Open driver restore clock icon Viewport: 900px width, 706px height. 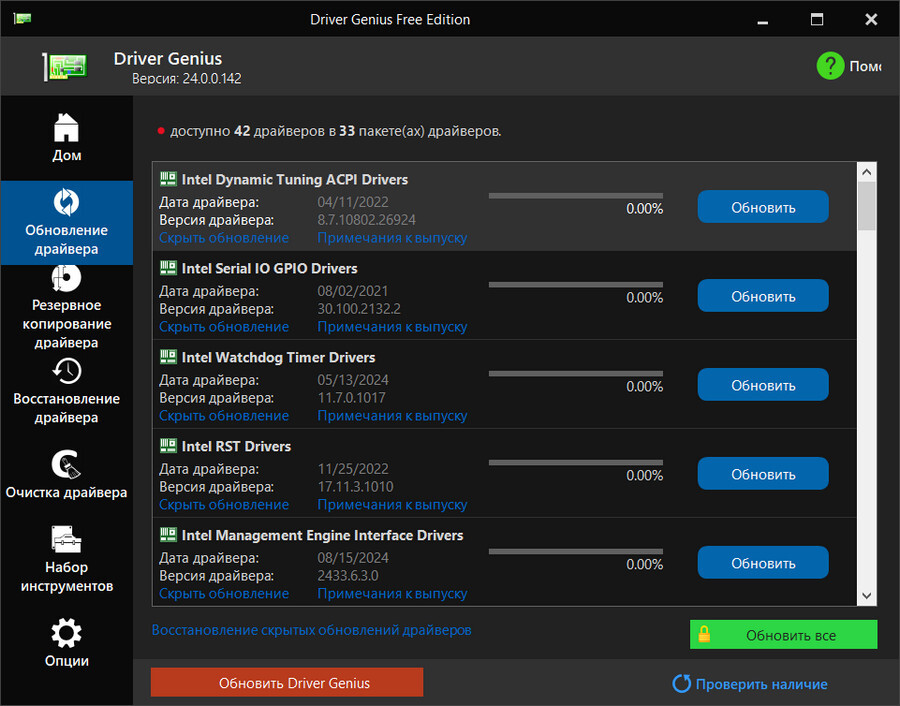[67, 371]
